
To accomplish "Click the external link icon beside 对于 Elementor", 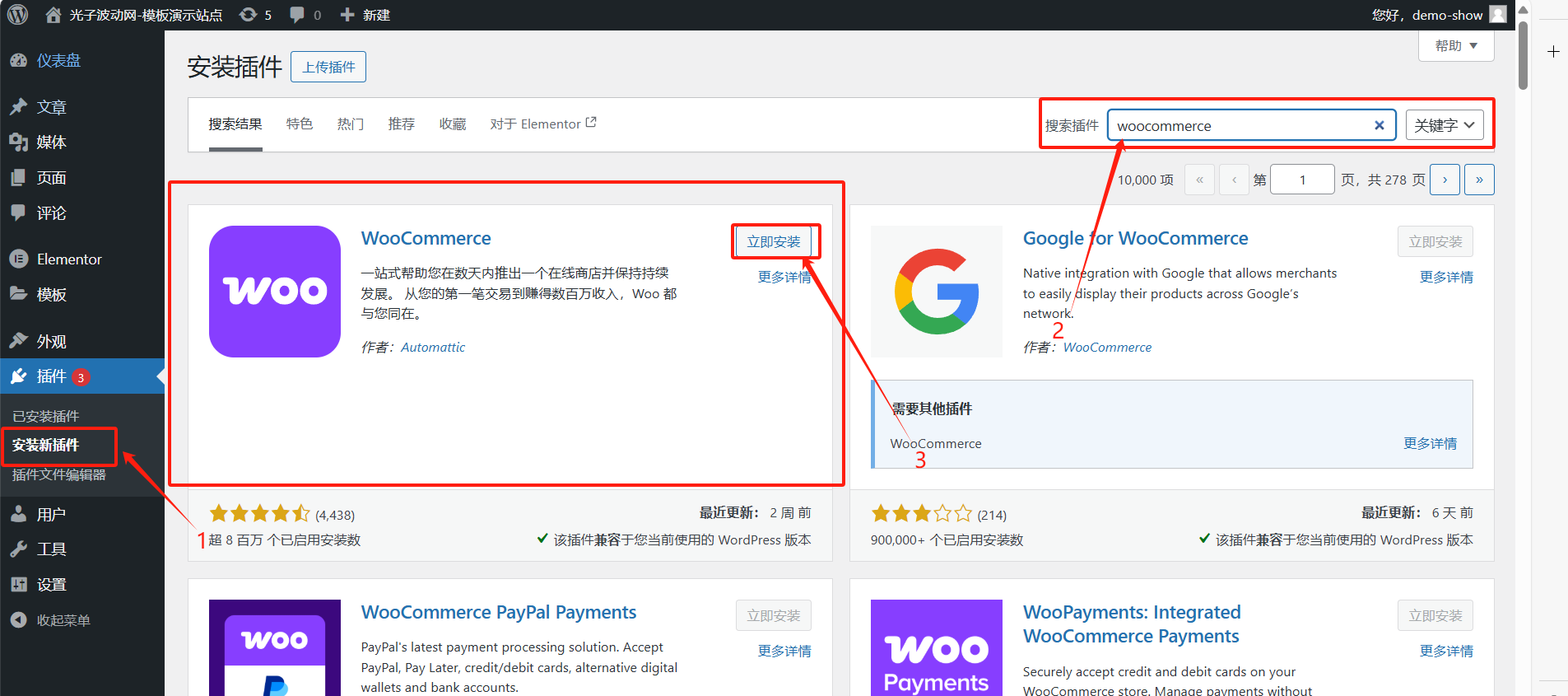I will tap(591, 123).
